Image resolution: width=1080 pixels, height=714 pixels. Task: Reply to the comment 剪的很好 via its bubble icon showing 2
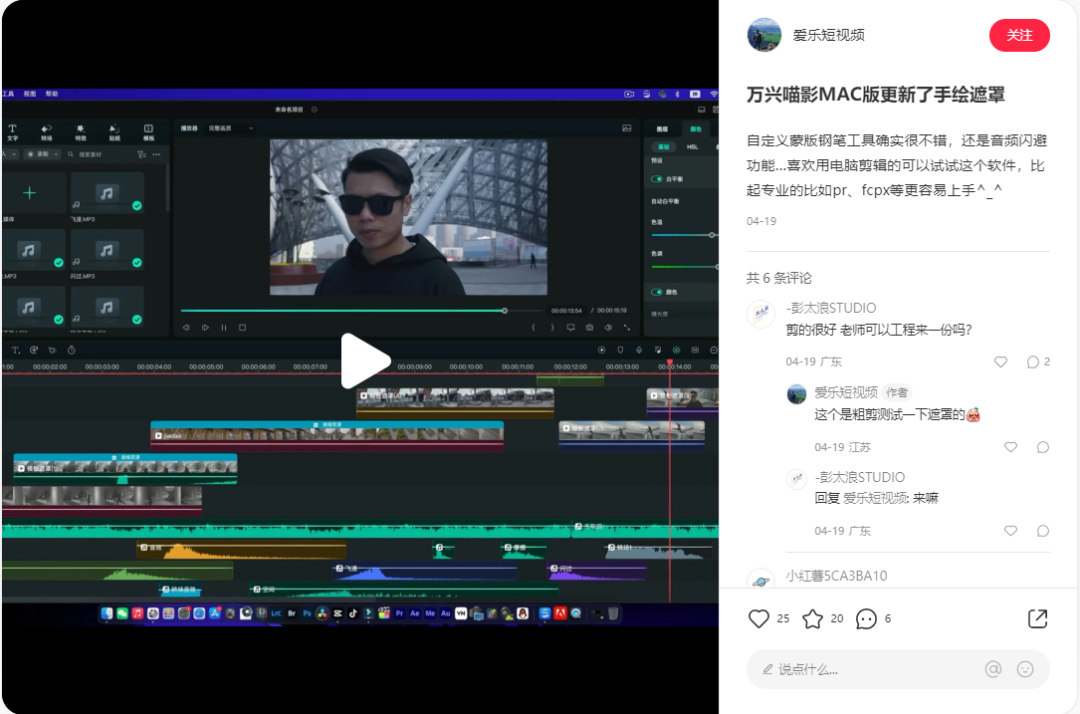(1032, 362)
